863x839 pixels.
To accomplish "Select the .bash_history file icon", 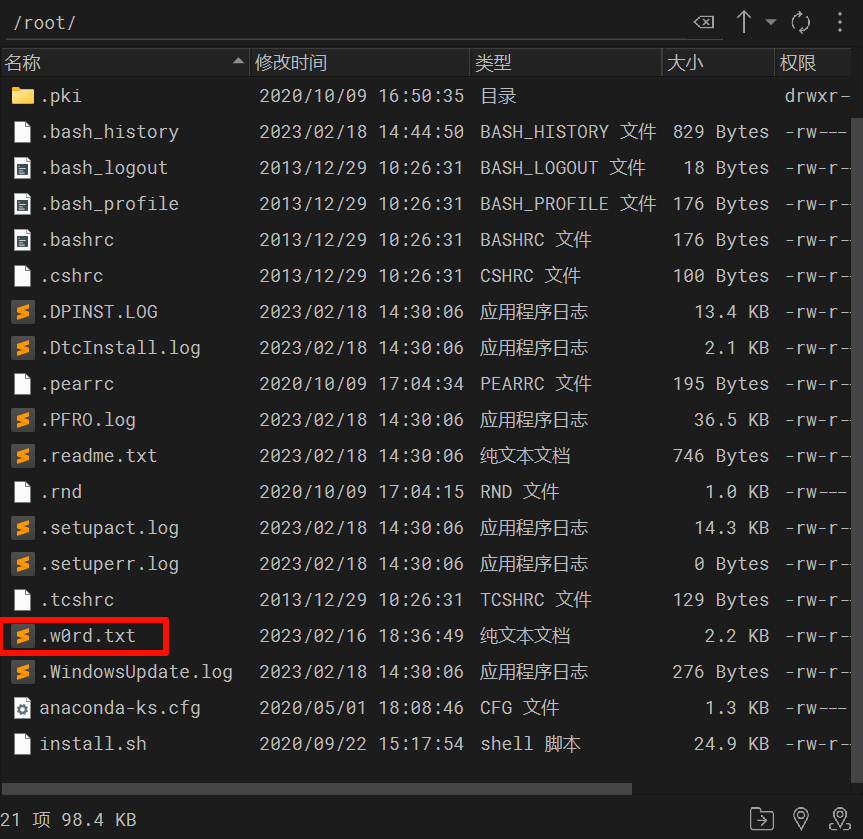I will click(23, 132).
